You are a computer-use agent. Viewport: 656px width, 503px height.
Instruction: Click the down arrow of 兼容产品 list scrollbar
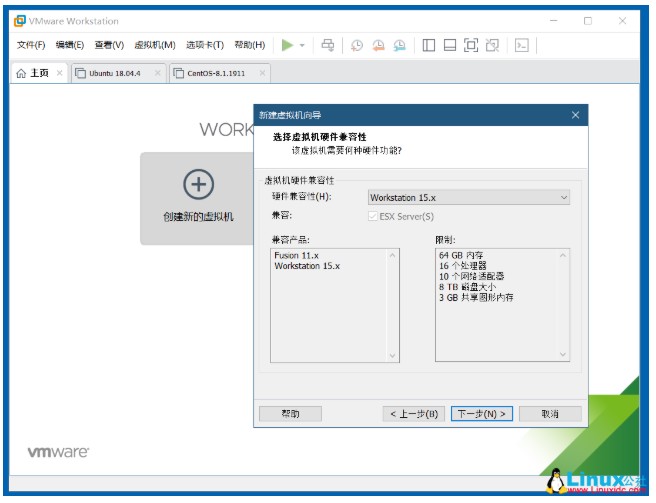(392, 356)
